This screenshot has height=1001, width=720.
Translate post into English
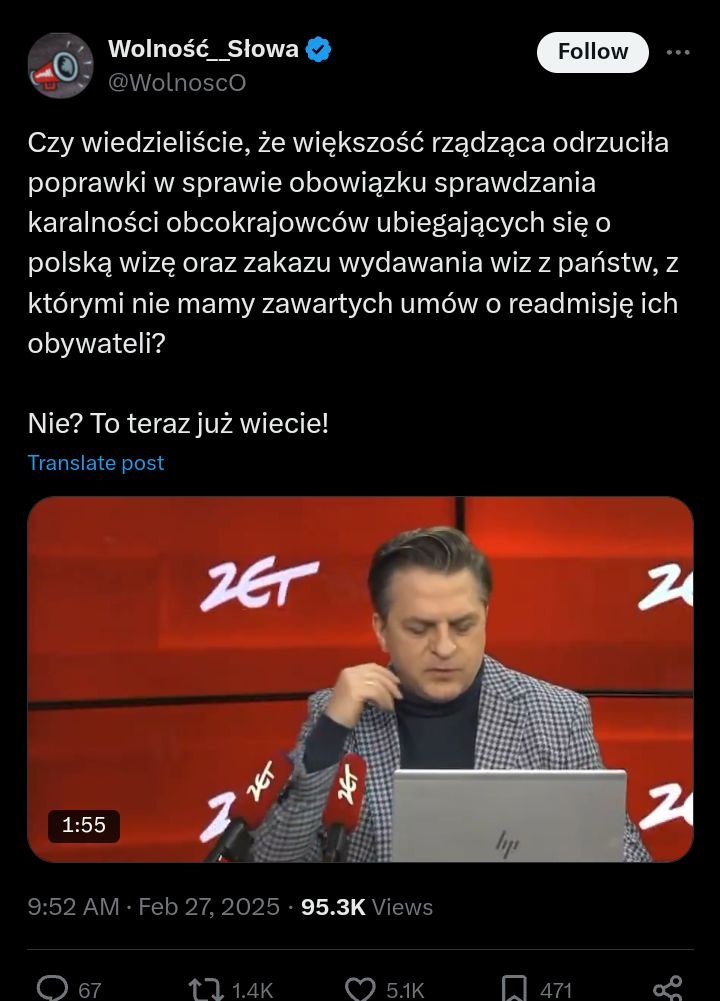(96, 462)
